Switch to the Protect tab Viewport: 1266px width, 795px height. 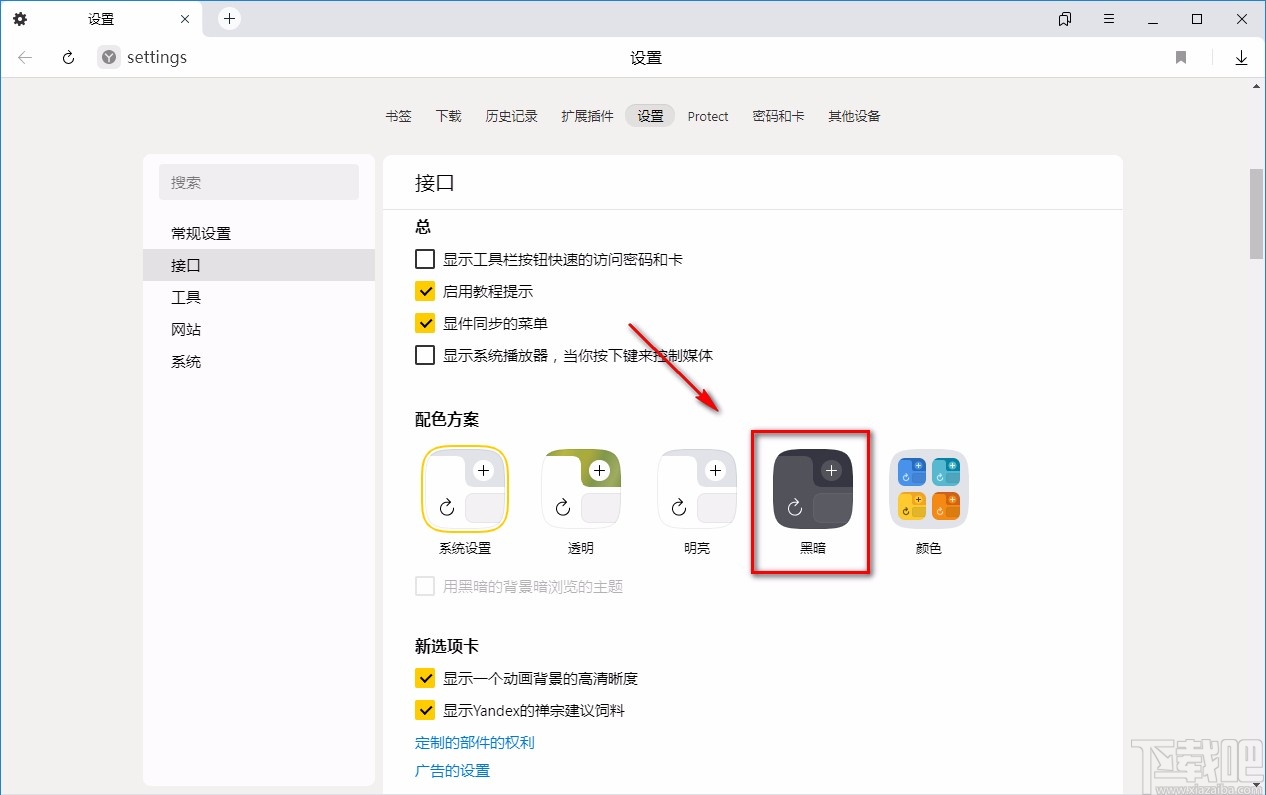point(708,116)
